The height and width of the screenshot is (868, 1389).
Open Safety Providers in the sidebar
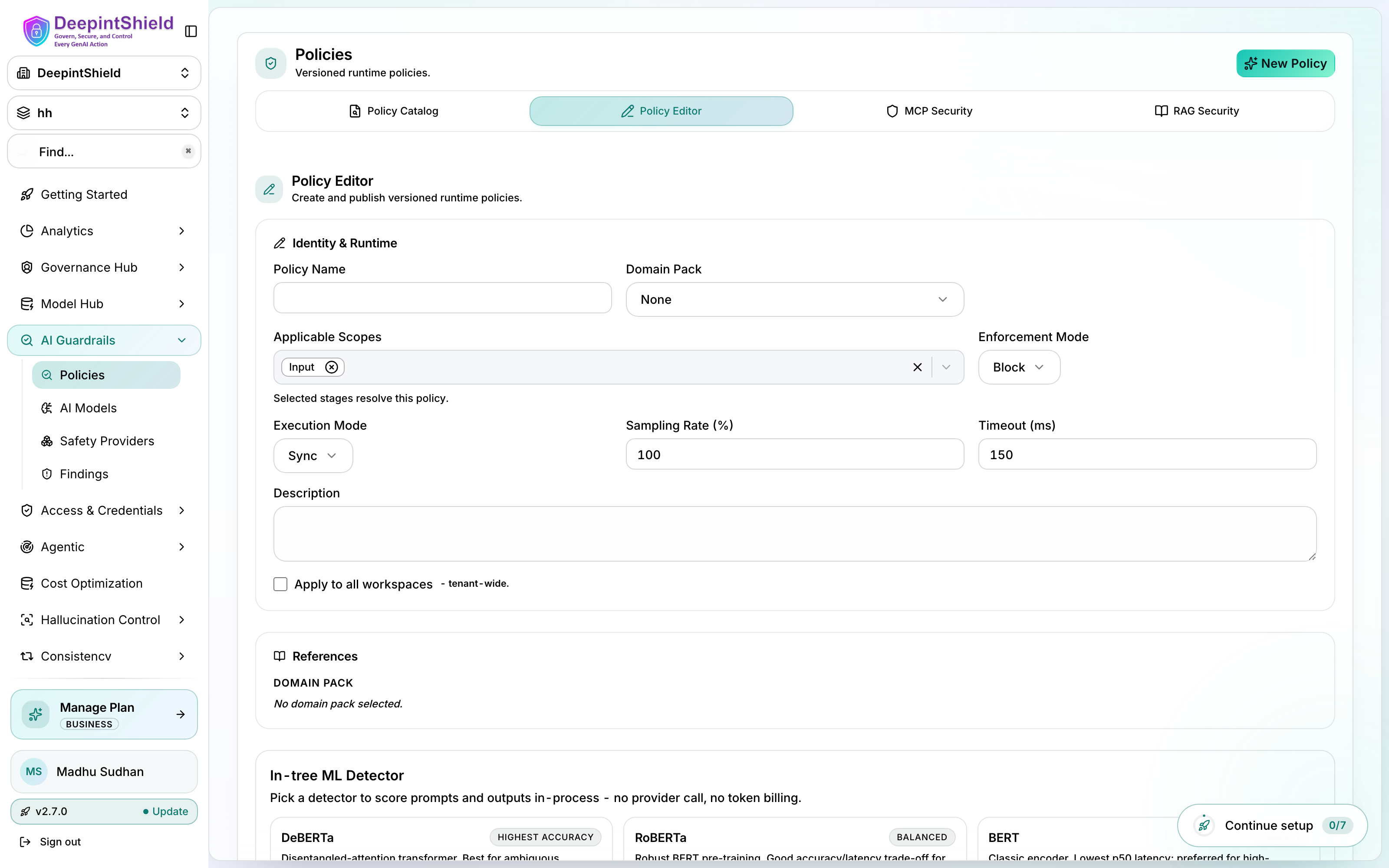click(106, 441)
